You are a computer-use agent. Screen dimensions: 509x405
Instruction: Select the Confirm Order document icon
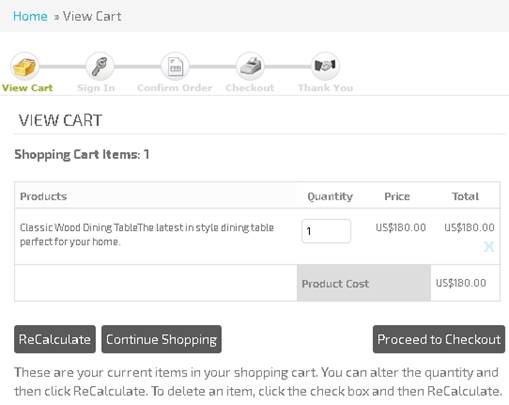[175, 66]
